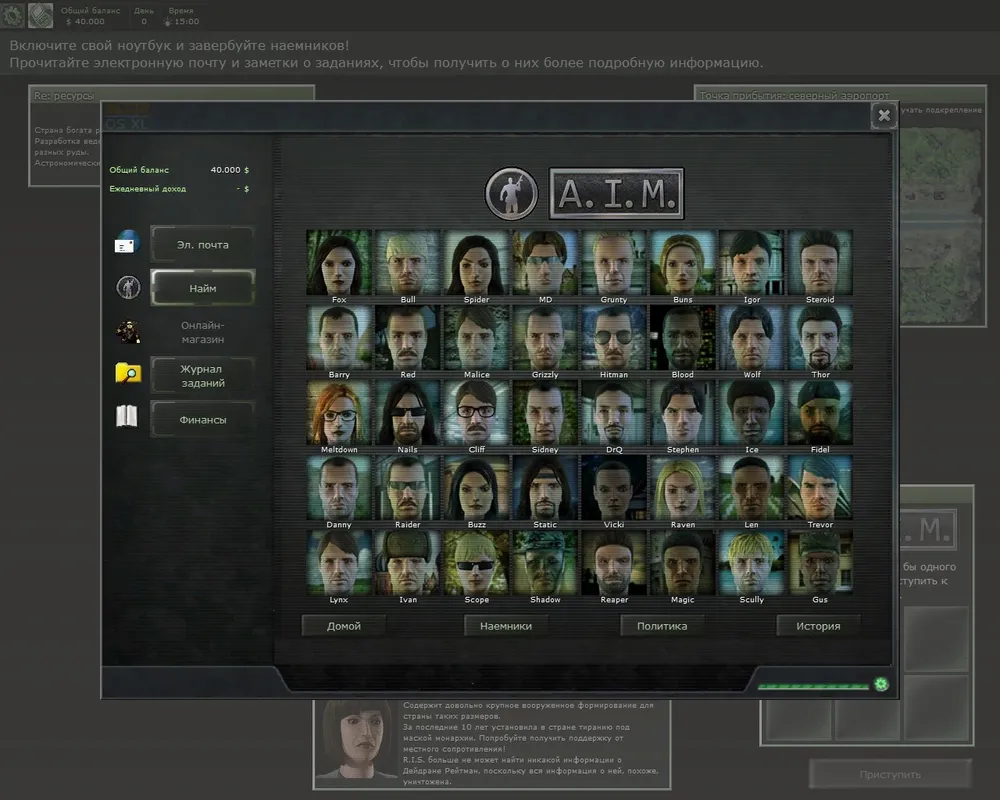
Task: Open the online shop merchant icon
Action: pos(127,331)
